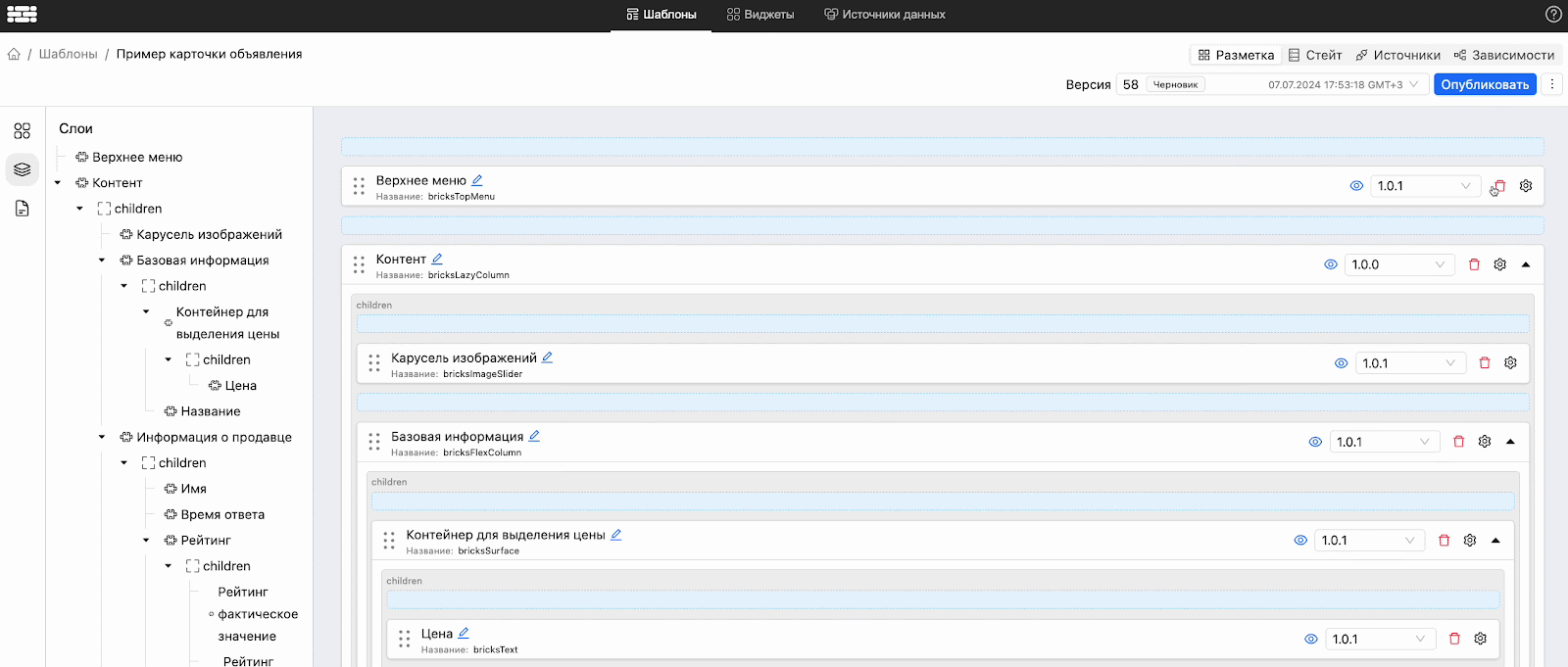Collapse Контейнер для выделения цены block
Image resolution: width=1568 pixels, height=667 pixels.
(x=1495, y=541)
